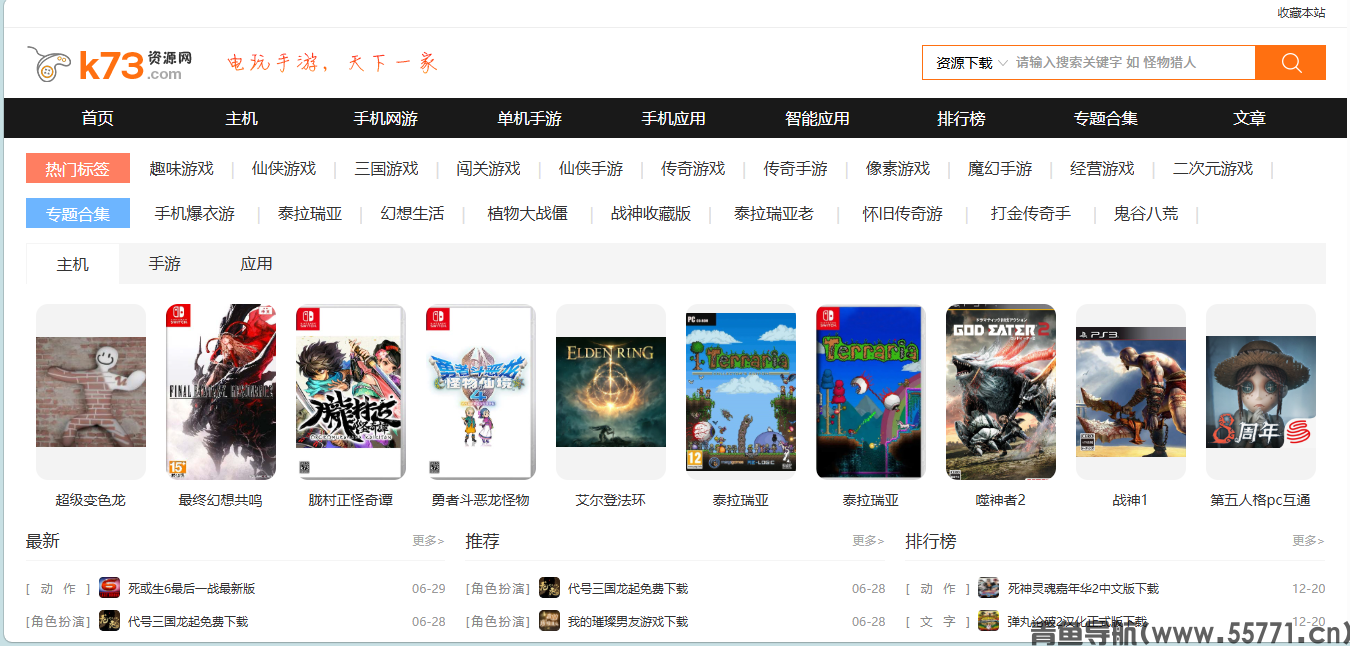Viewport: 1350px width, 646px height.
Task: Open the 噬神者2 God Eater cover
Action: point(1001,392)
